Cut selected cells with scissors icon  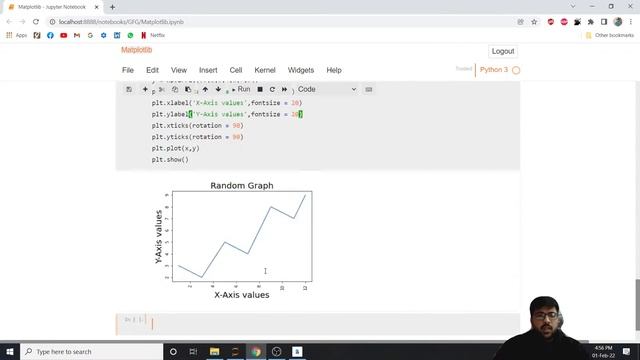point(162,89)
